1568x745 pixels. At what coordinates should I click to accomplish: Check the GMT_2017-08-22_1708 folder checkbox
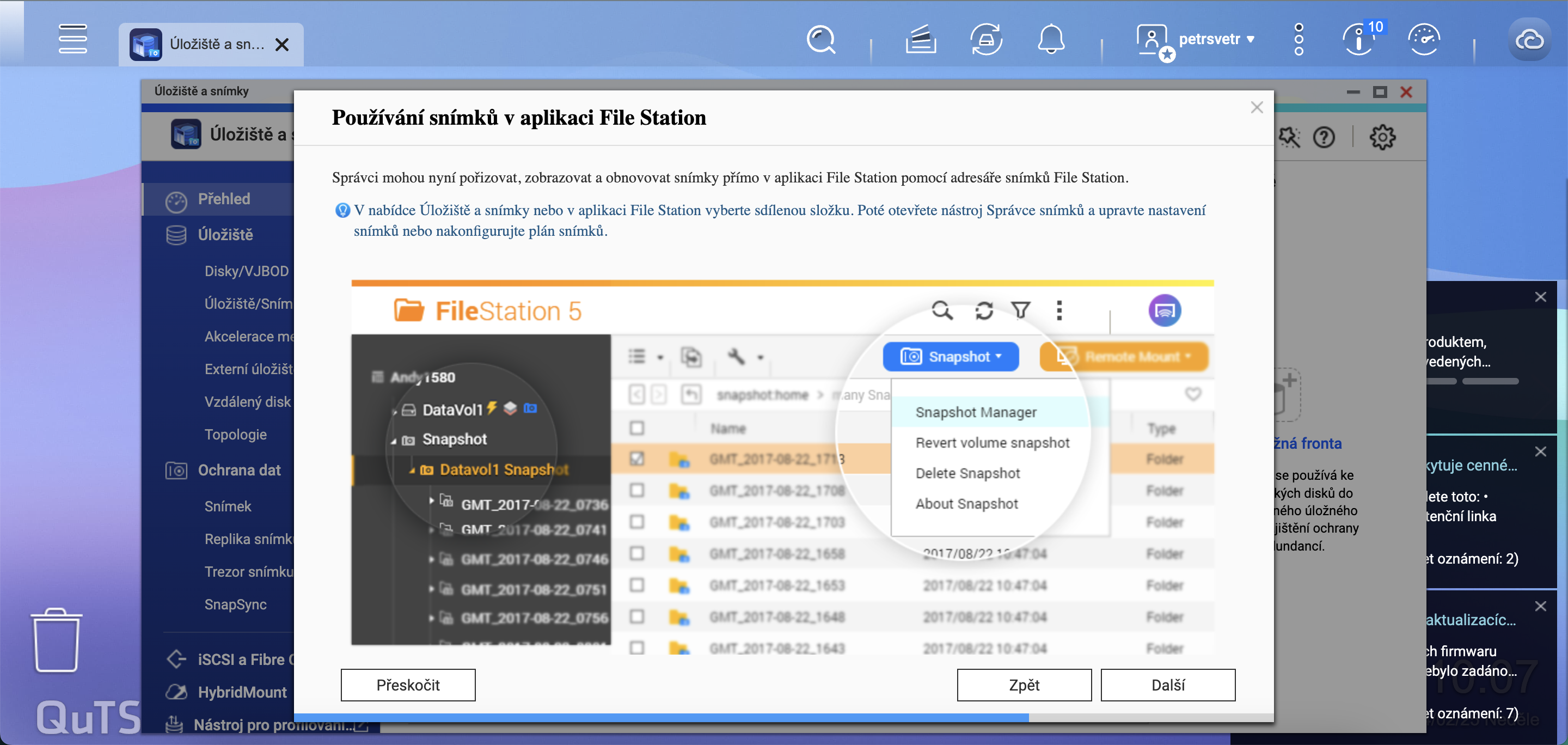(636, 491)
